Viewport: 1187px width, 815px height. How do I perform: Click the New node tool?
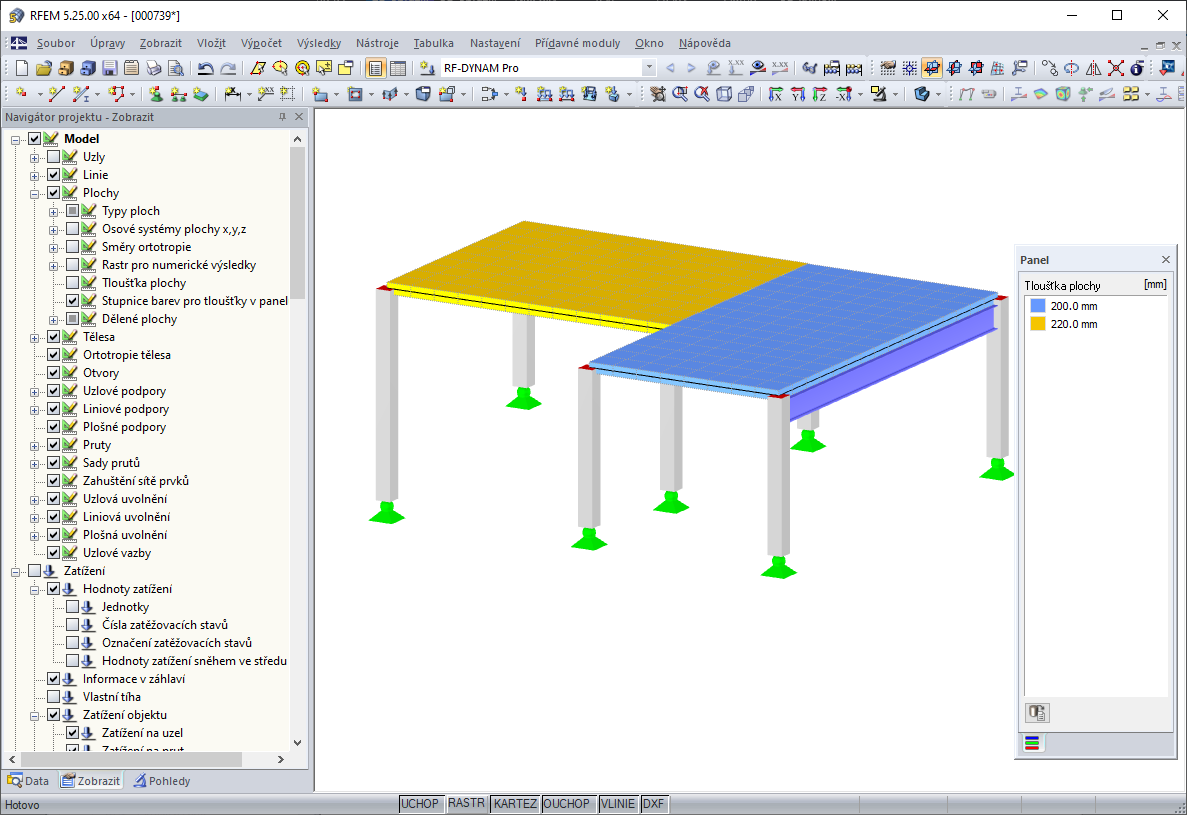(x=21, y=94)
